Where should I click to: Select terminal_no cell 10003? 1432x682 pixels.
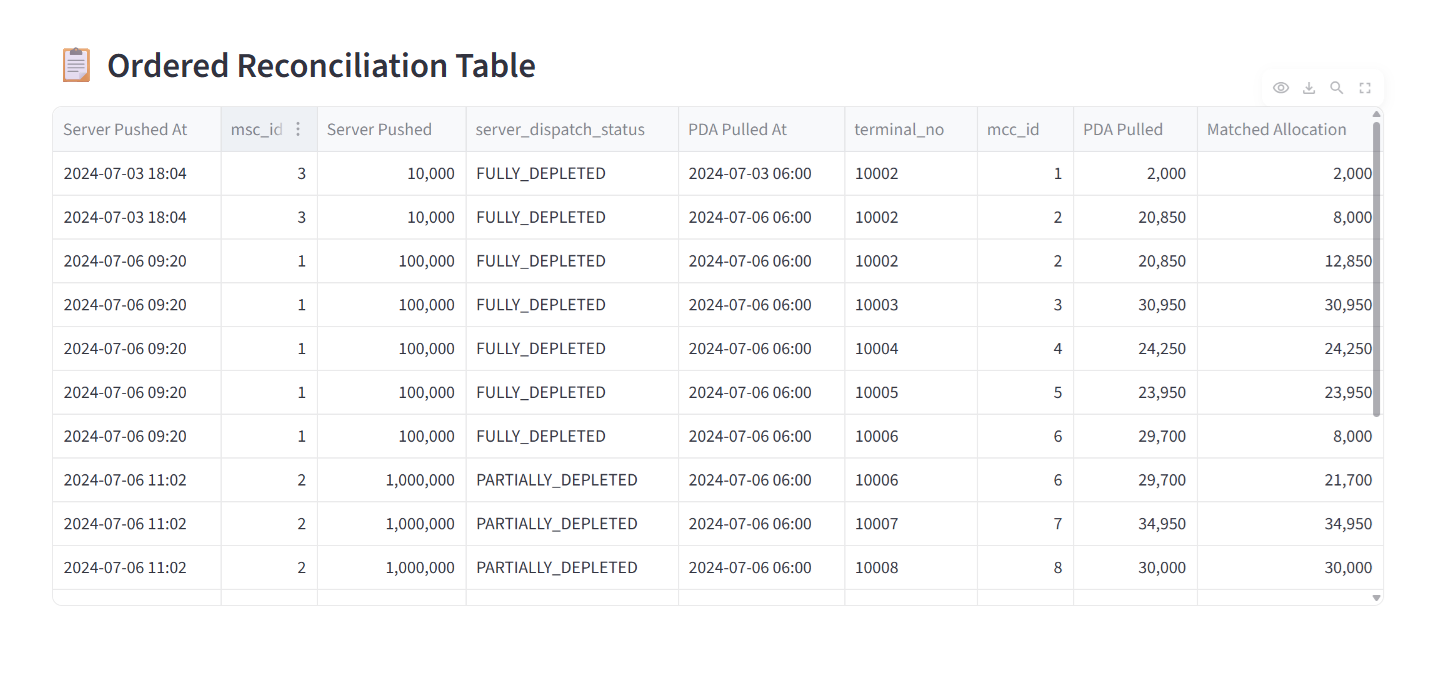click(x=911, y=304)
